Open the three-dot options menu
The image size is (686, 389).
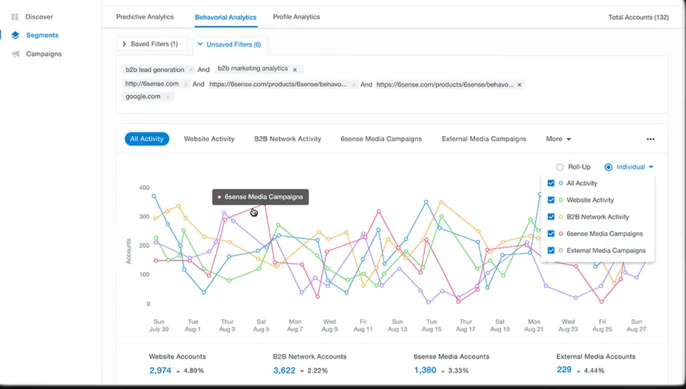pyautogui.click(x=651, y=139)
